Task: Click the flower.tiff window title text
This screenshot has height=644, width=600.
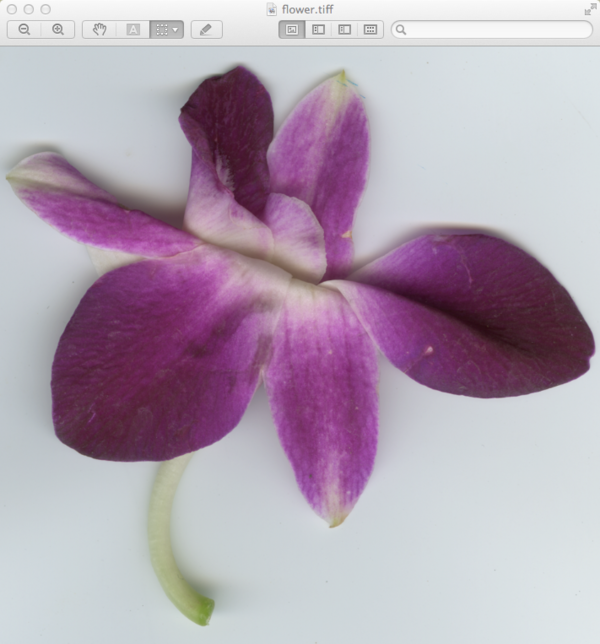Action: [x=307, y=9]
